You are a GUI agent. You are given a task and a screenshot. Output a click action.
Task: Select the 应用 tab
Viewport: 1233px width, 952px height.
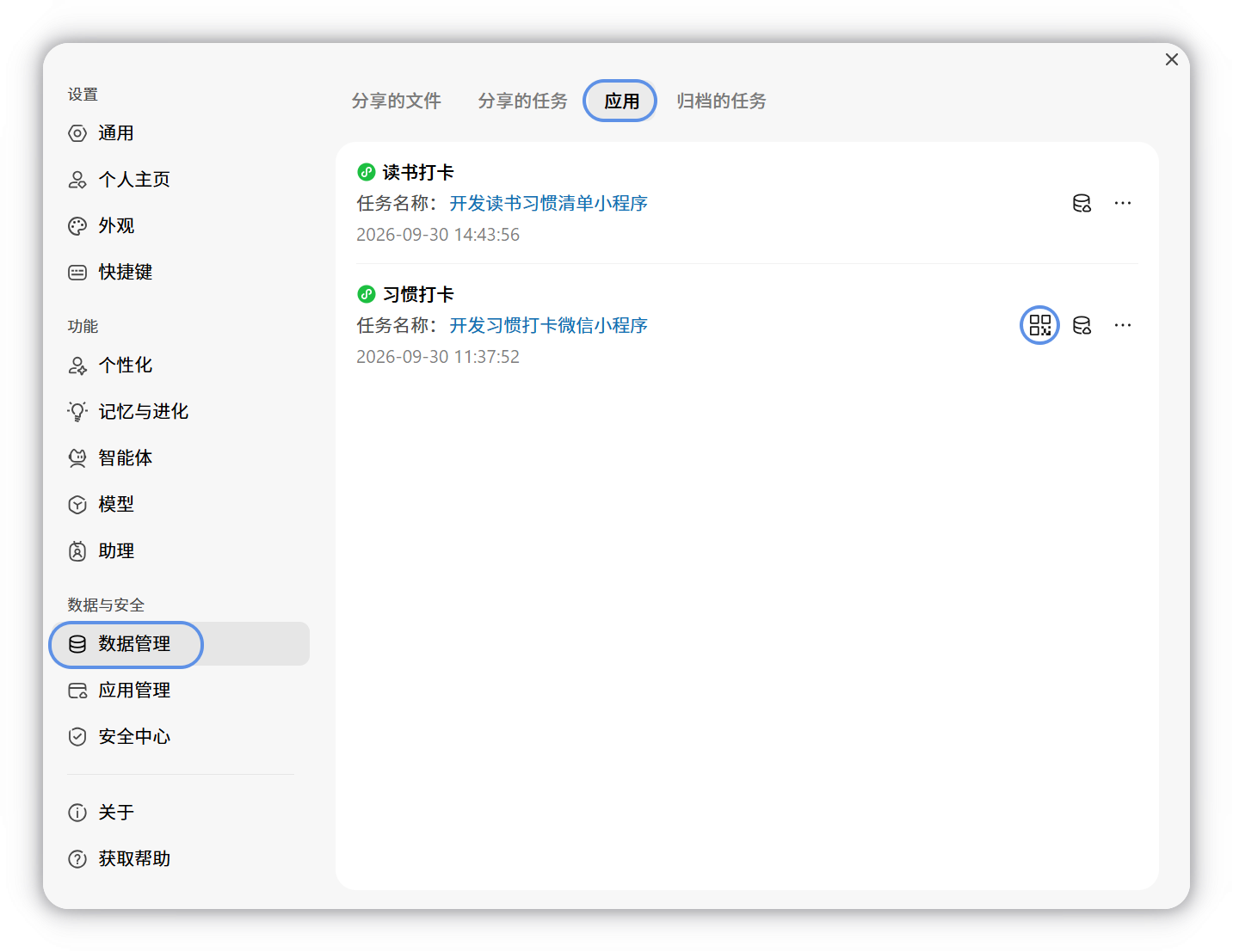(621, 101)
